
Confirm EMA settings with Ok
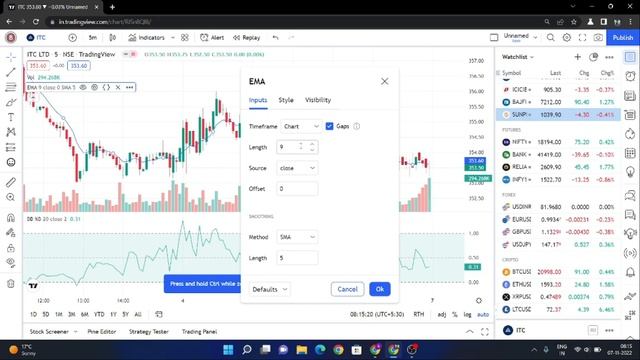tap(380, 289)
